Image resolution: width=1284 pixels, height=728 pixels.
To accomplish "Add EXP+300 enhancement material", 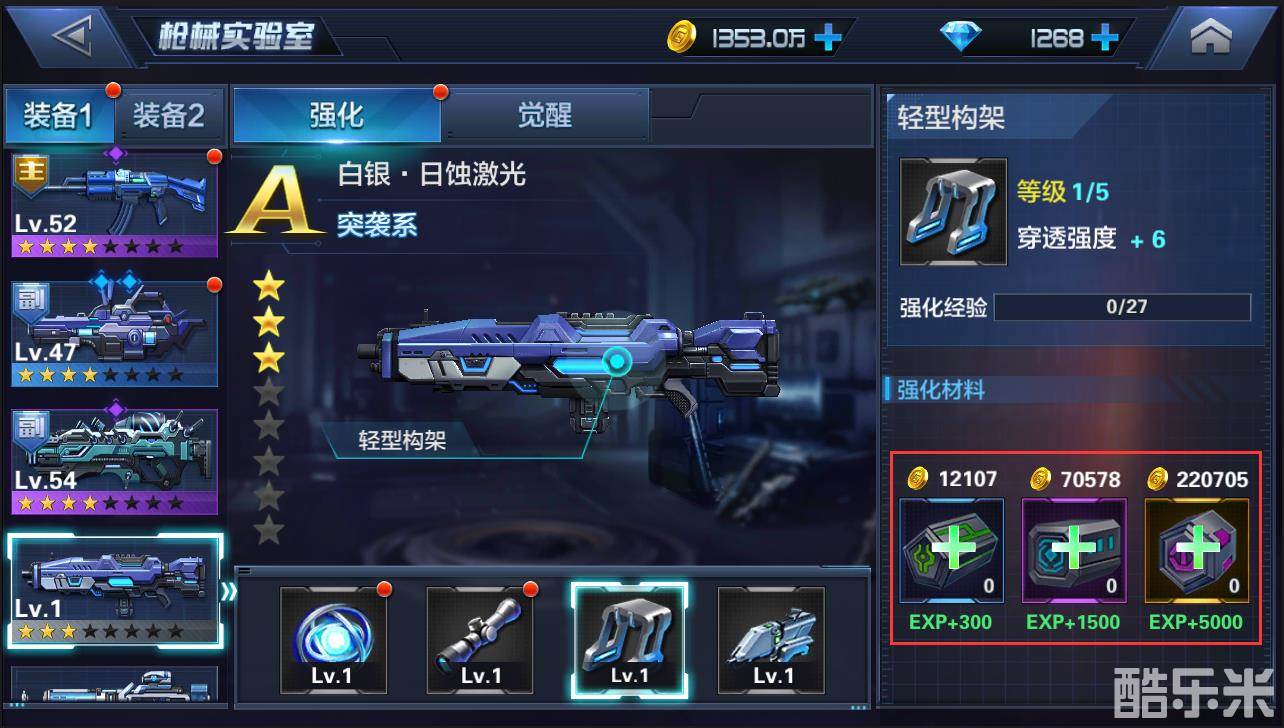I will coord(952,550).
